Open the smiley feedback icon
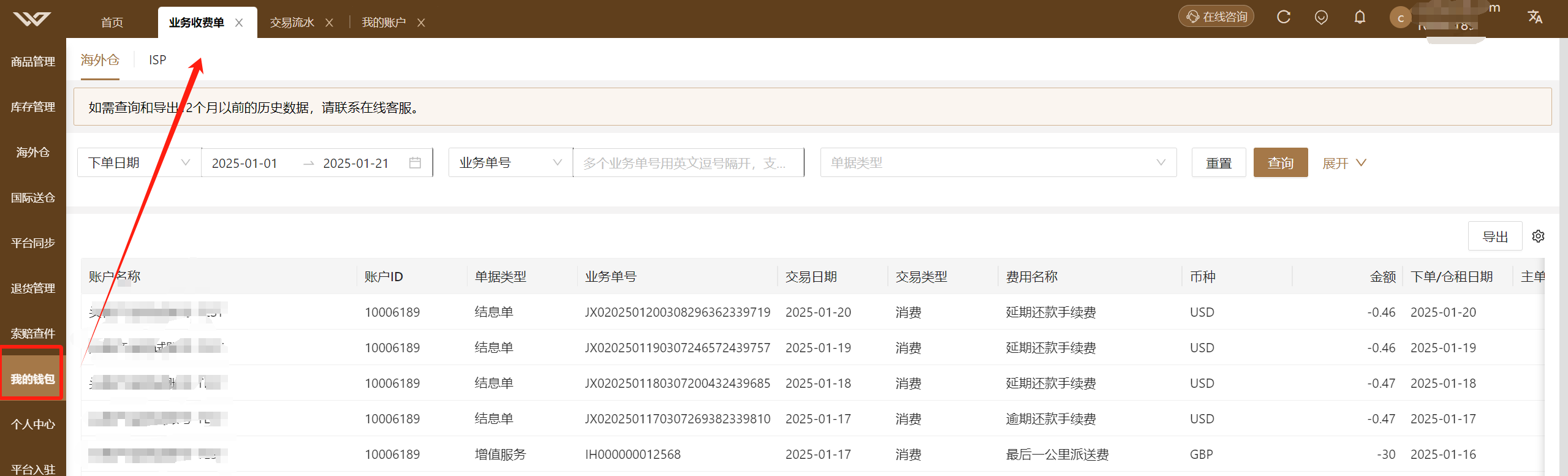Viewport: 1568px width, 476px height. pyautogui.click(x=1321, y=17)
